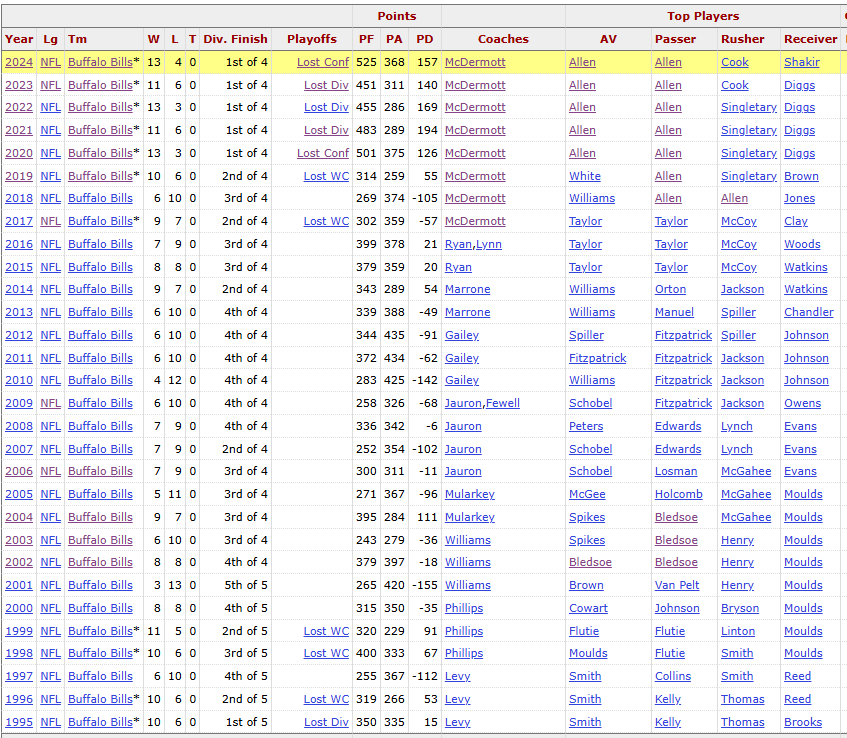This screenshot has height=738, width=847.
Task: Open Bryson rusher link in 2000 row
Action: click(x=740, y=608)
